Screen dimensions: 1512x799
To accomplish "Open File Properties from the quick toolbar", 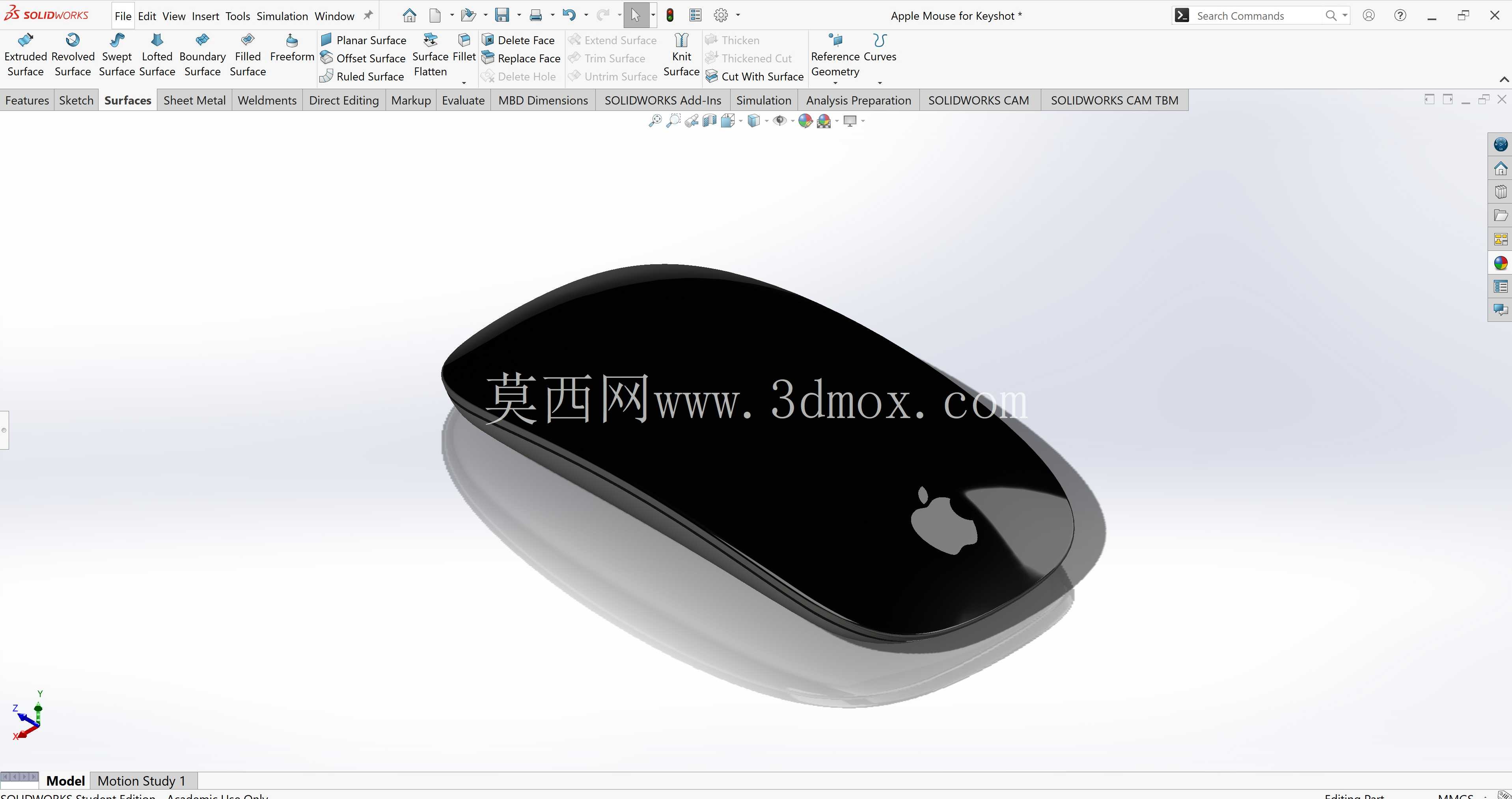I will point(695,15).
